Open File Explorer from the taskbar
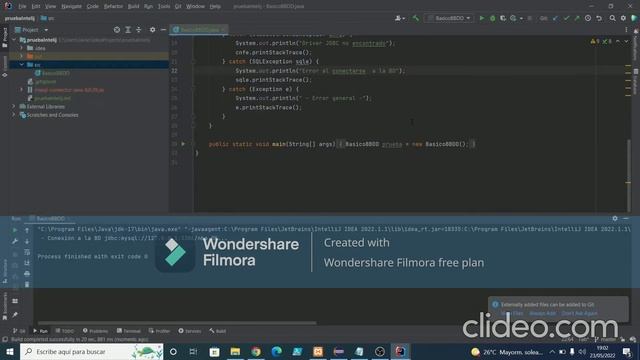 [x=235, y=351]
